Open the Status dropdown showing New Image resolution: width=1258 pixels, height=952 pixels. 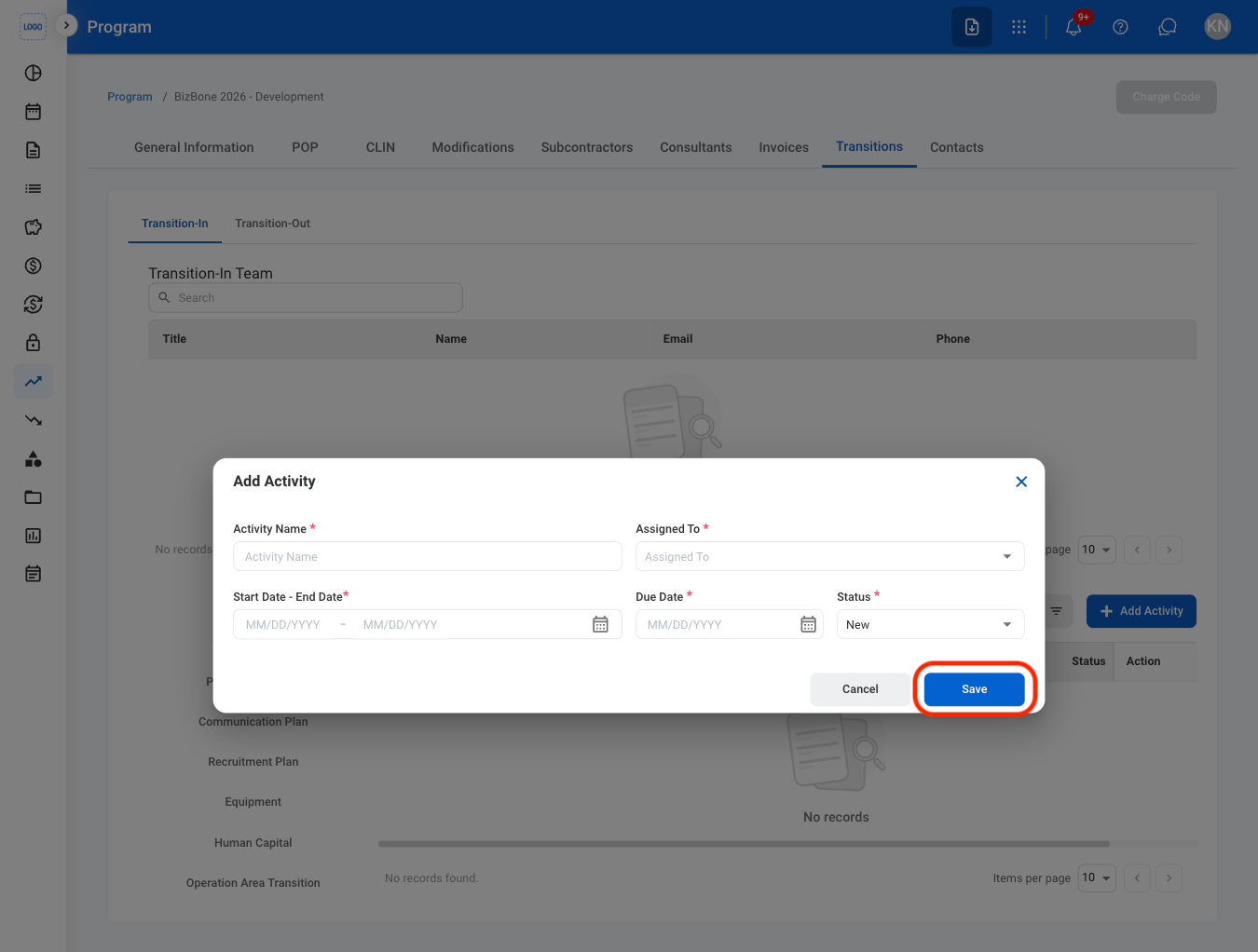pos(931,624)
